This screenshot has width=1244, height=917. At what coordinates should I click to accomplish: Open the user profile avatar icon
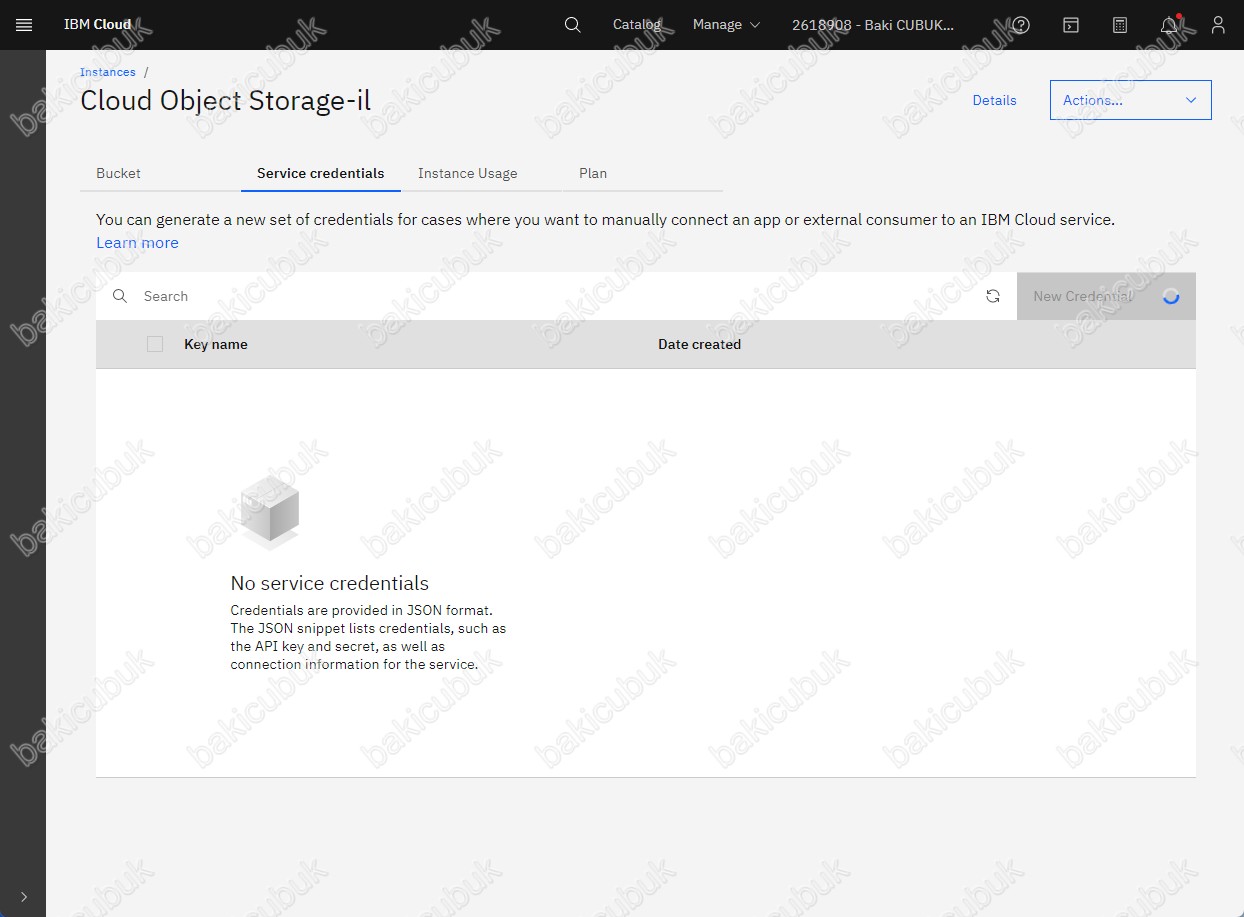[x=1217, y=25]
